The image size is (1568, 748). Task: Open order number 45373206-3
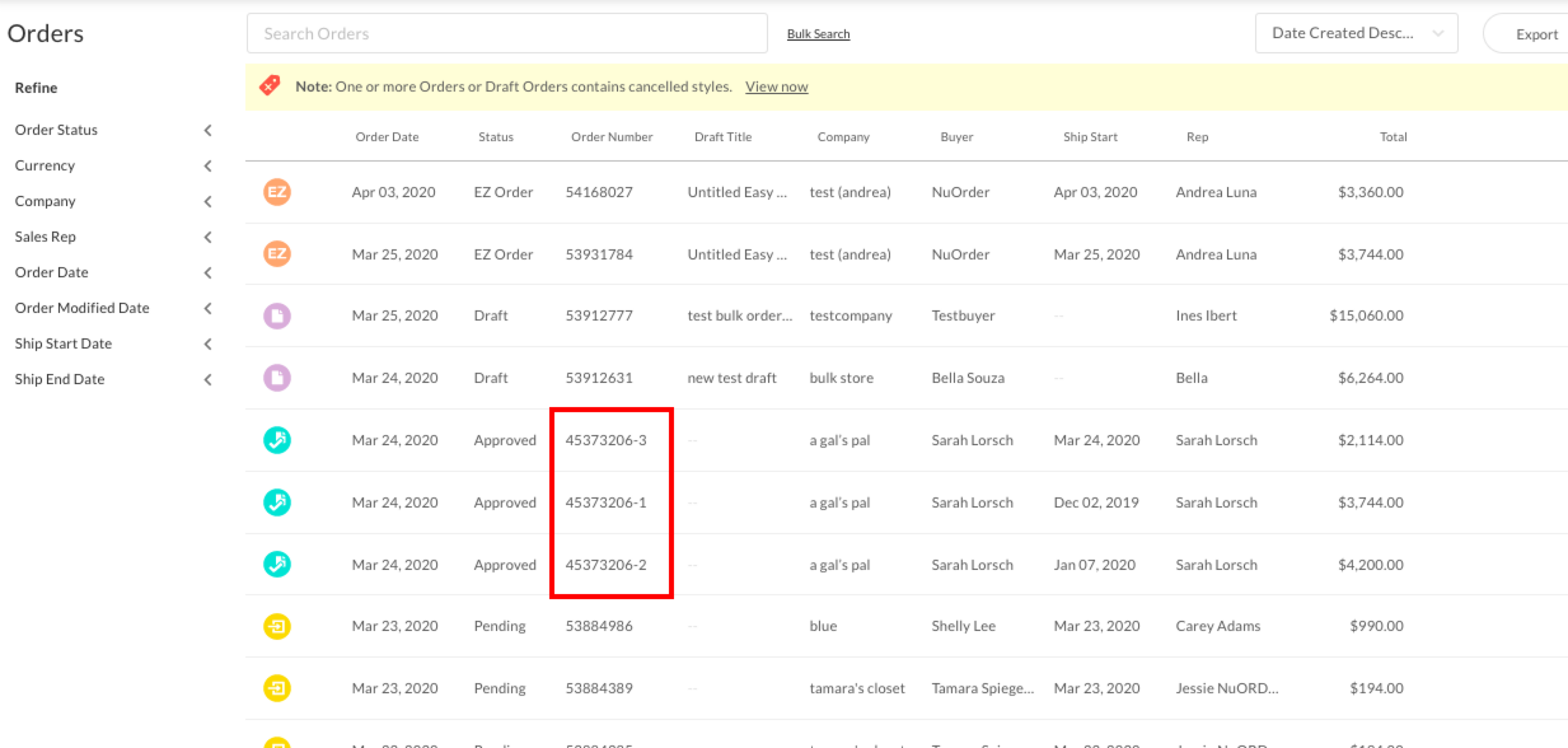[606, 440]
